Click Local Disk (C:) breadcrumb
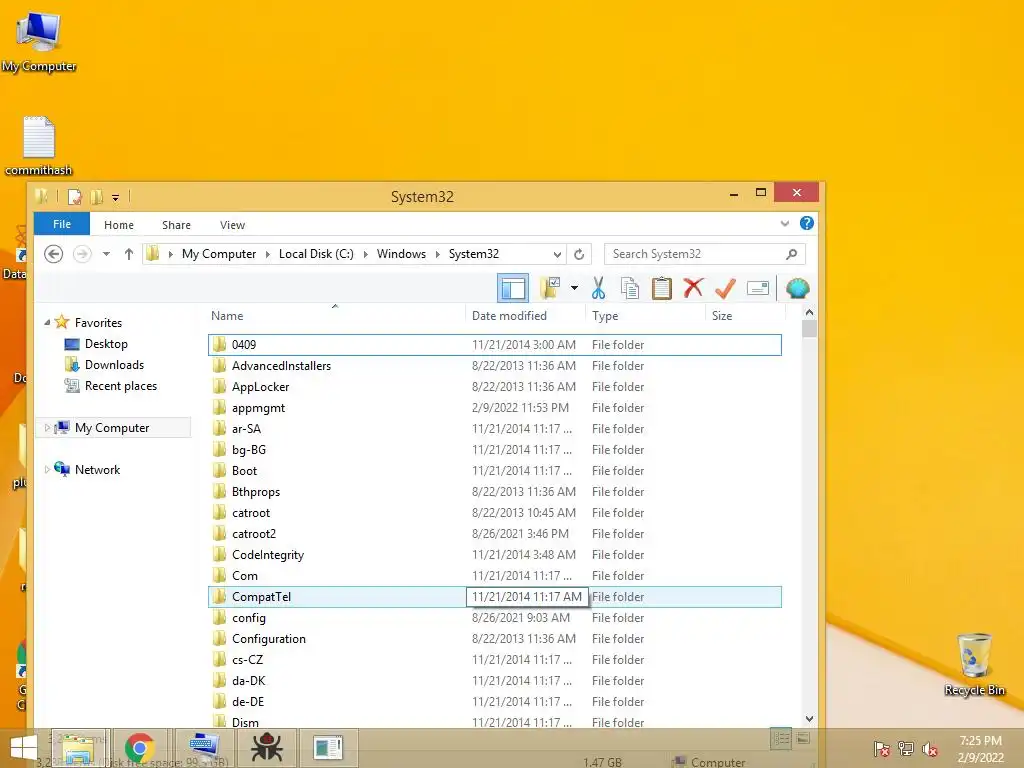Image resolution: width=1024 pixels, height=768 pixels. click(x=316, y=254)
